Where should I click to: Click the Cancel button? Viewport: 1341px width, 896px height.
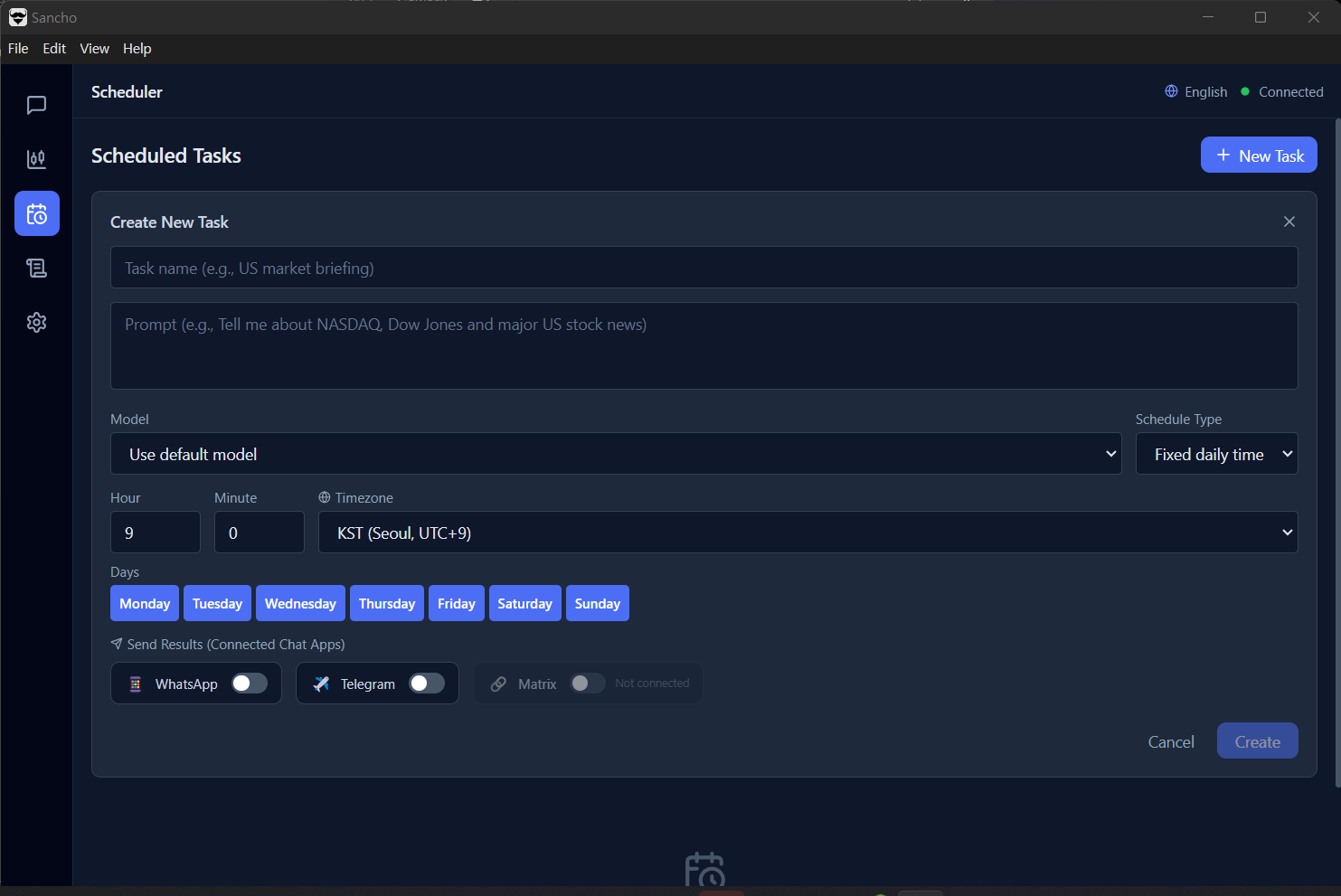coord(1171,741)
